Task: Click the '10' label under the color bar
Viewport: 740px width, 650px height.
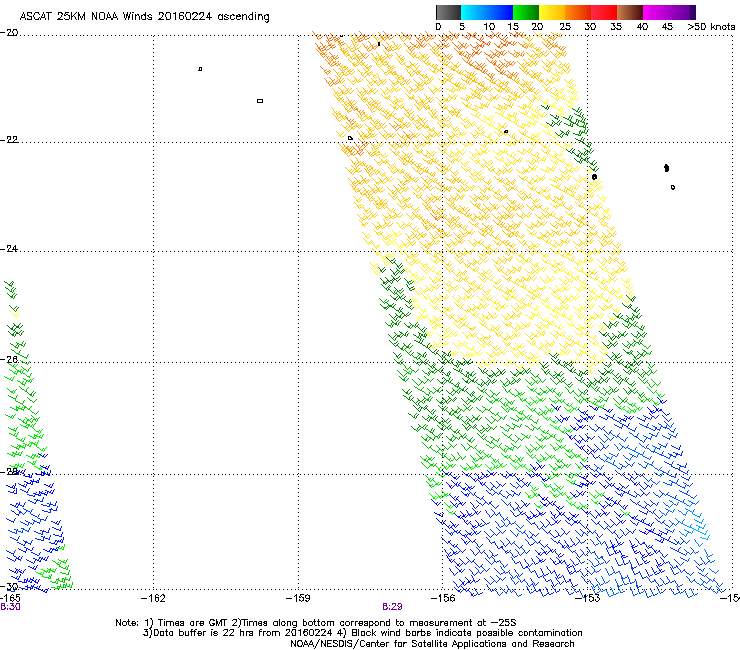Action: coord(489,27)
